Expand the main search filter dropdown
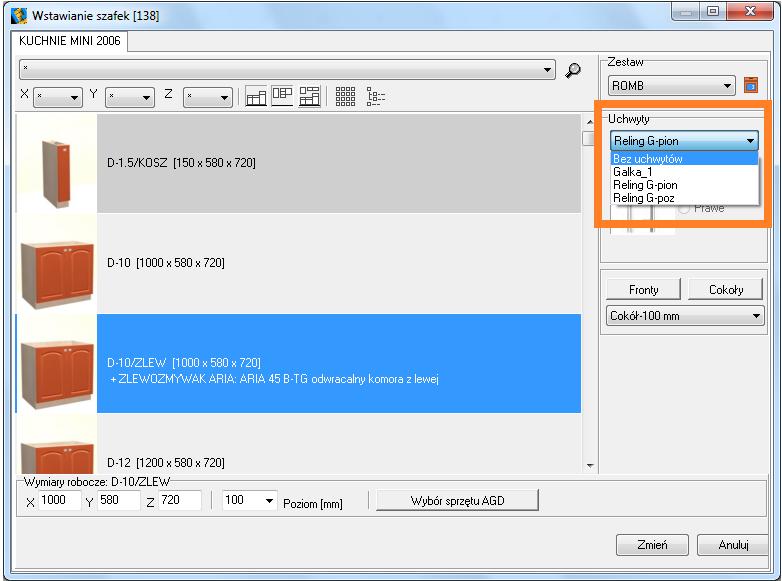Image resolution: width=782 pixels, height=581 pixels. (547, 70)
